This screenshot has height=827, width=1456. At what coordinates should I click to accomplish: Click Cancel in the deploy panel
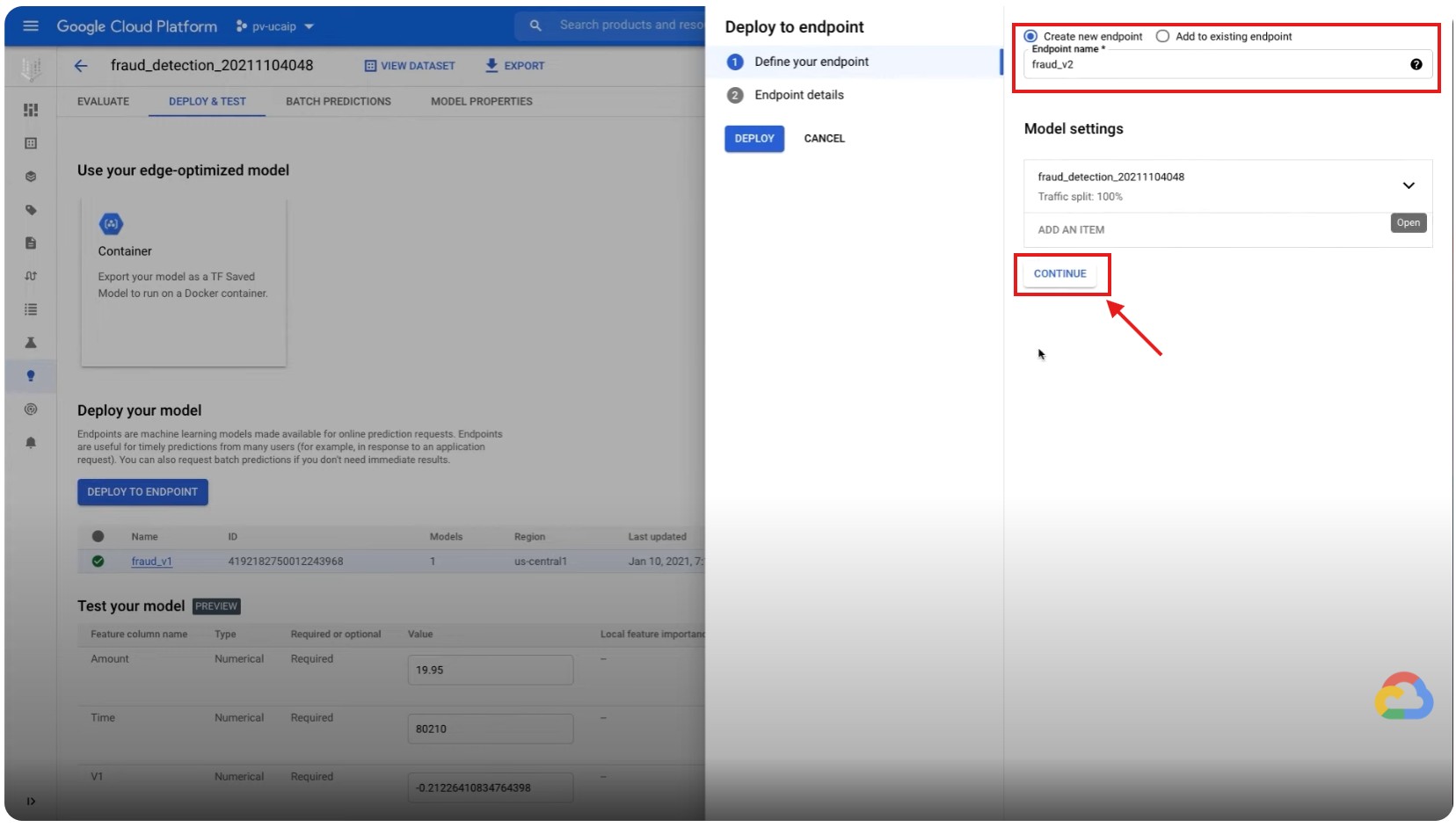pos(824,139)
